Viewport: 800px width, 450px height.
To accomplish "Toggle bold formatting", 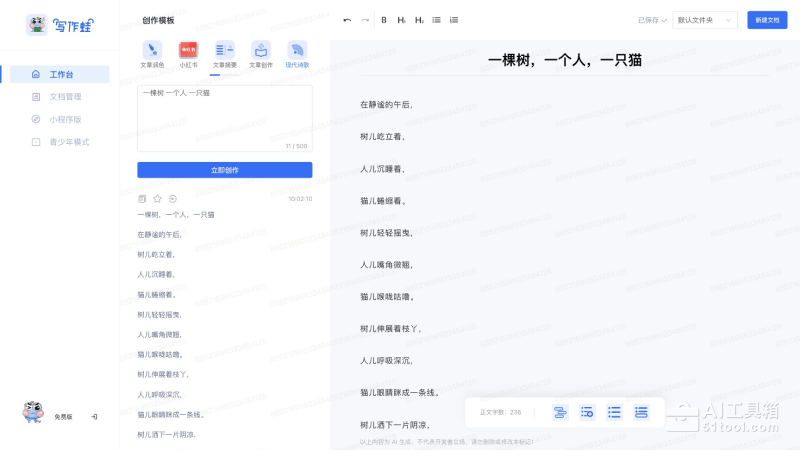I will 384,20.
